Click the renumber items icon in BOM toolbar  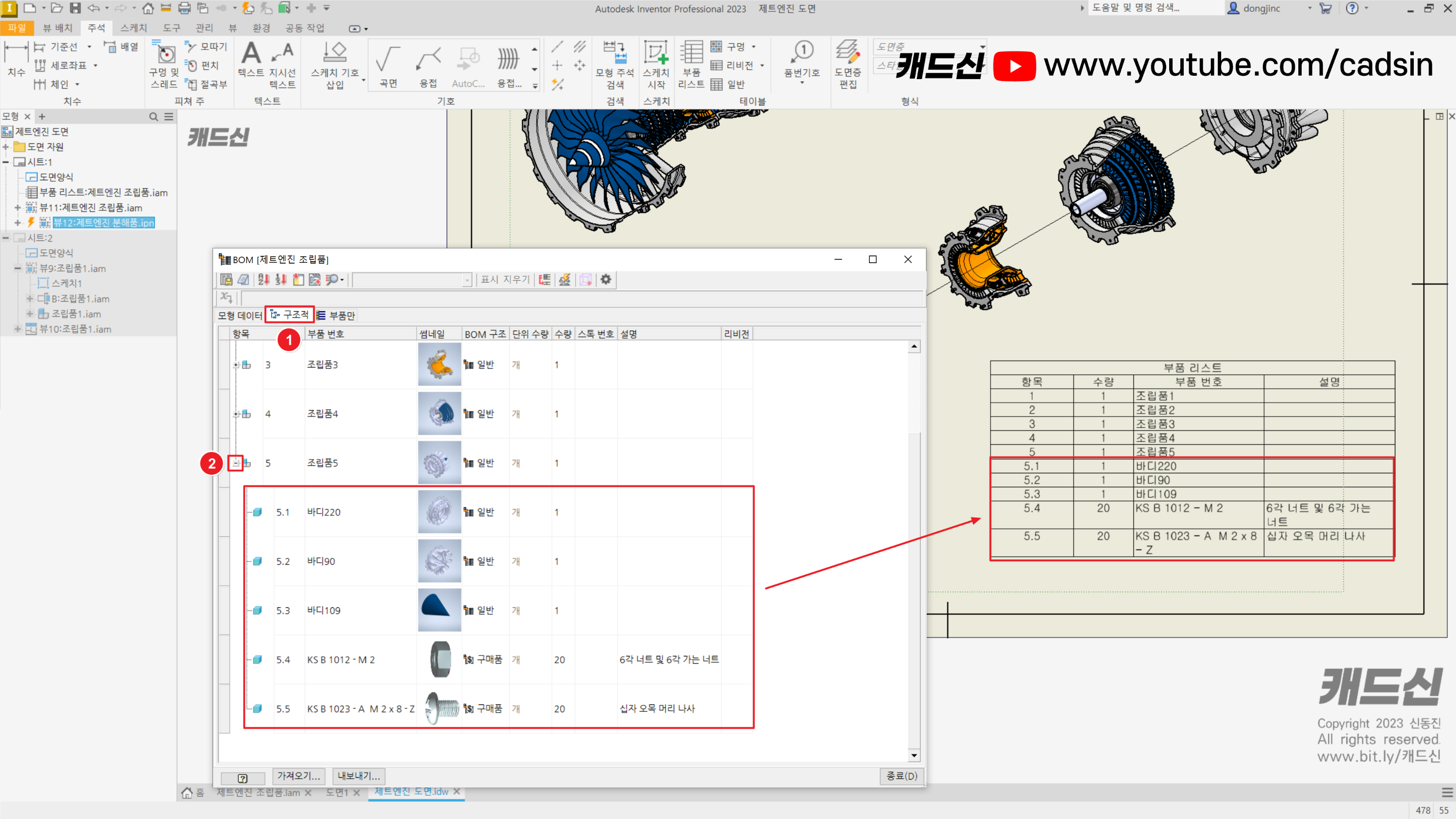(x=281, y=279)
